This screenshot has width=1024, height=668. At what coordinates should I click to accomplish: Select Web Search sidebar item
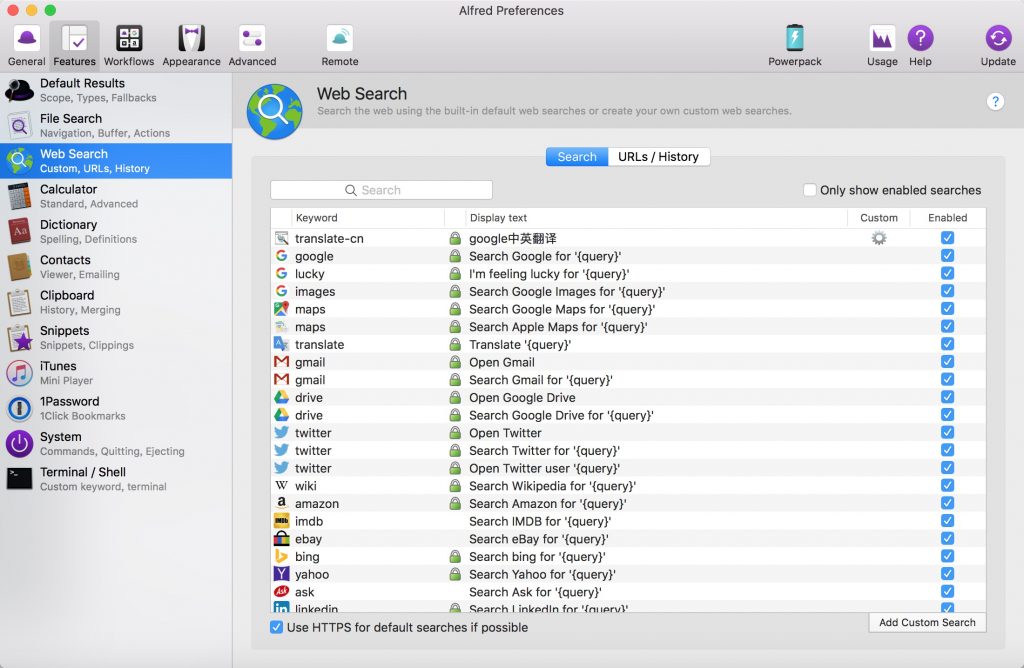tap(116, 161)
